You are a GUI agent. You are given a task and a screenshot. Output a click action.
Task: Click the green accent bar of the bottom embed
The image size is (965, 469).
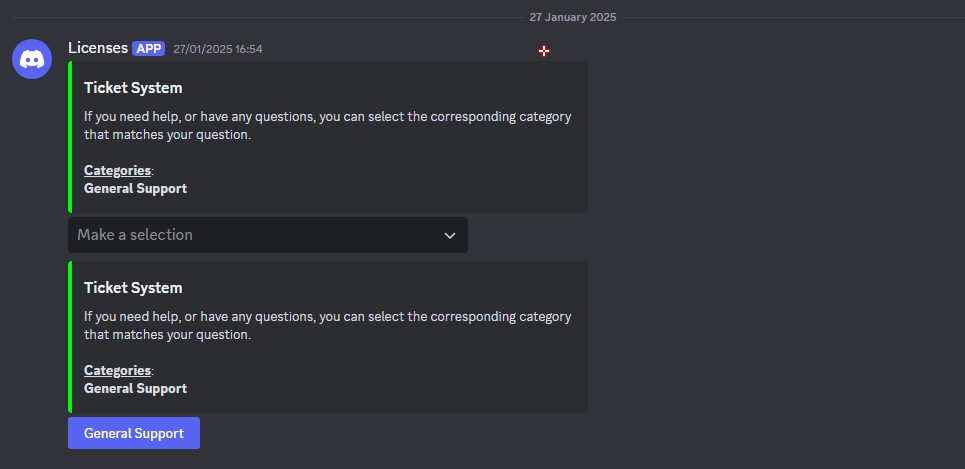[70, 337]
